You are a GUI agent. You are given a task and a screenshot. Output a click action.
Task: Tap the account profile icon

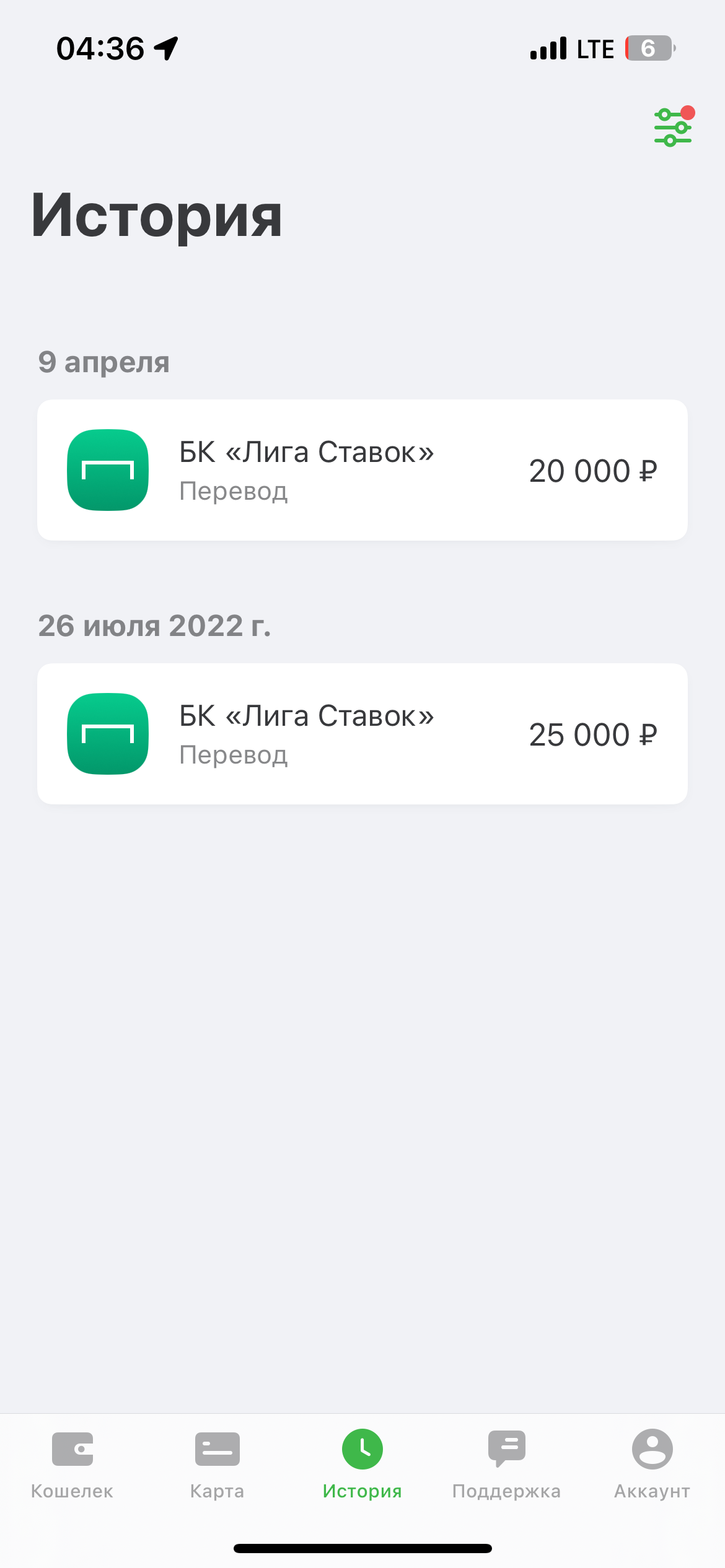pos(652,1449)
